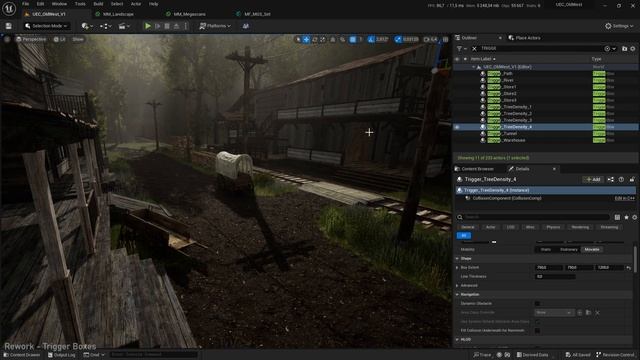Toggle scale snapping in viewport toolbar
Viewport: 640px width, 360px height.
tap(398, 39)
